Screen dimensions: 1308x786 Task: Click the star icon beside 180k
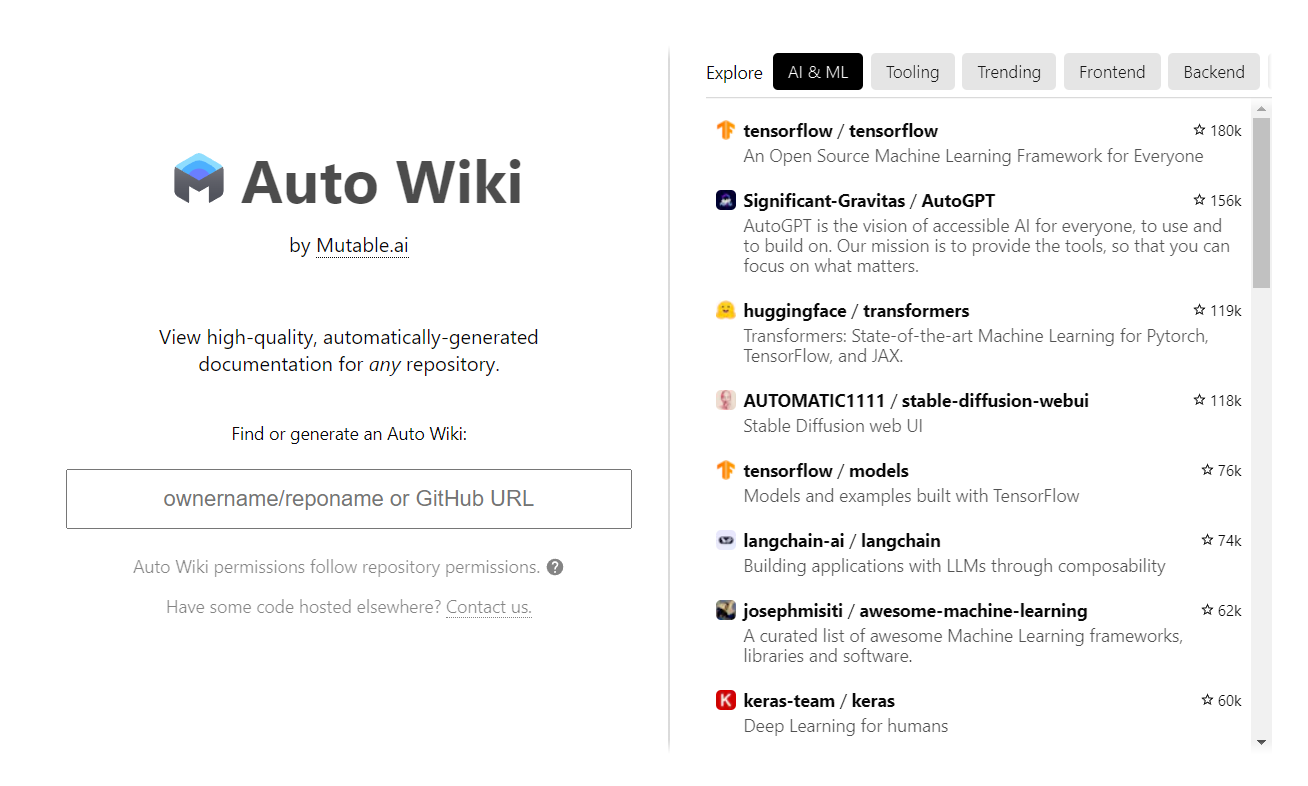[1197, 130]
